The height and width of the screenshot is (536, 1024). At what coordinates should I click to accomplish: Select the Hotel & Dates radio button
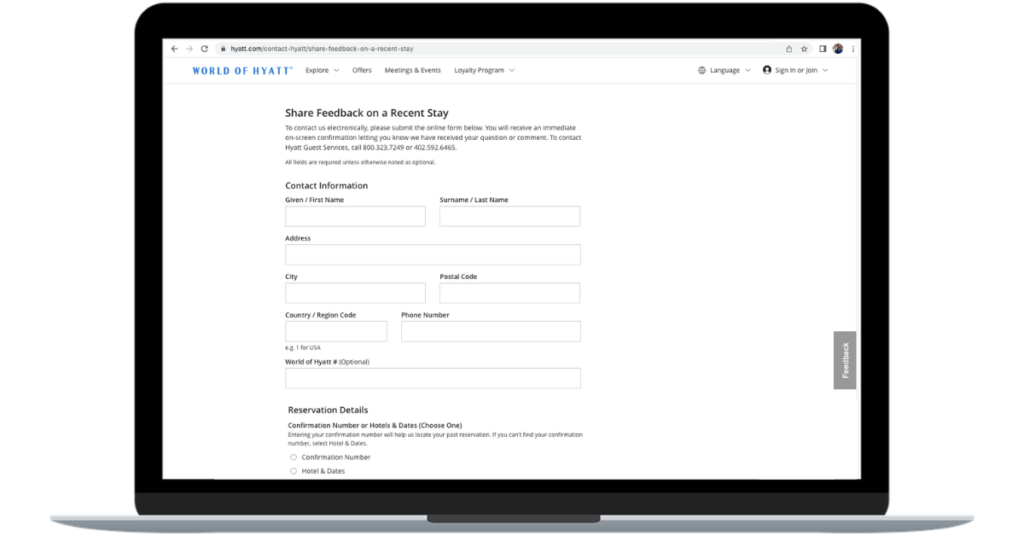[x=293, y=471]
